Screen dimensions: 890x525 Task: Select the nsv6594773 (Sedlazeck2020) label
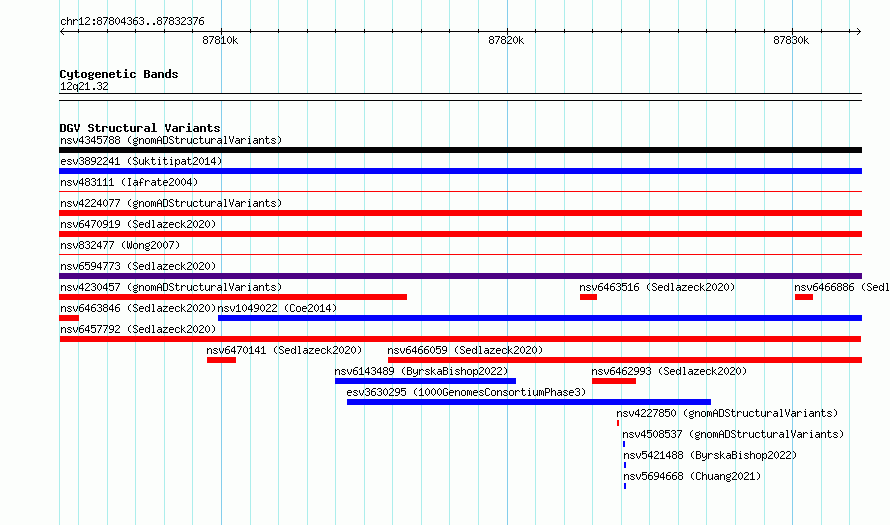click(x=138, y=266)
